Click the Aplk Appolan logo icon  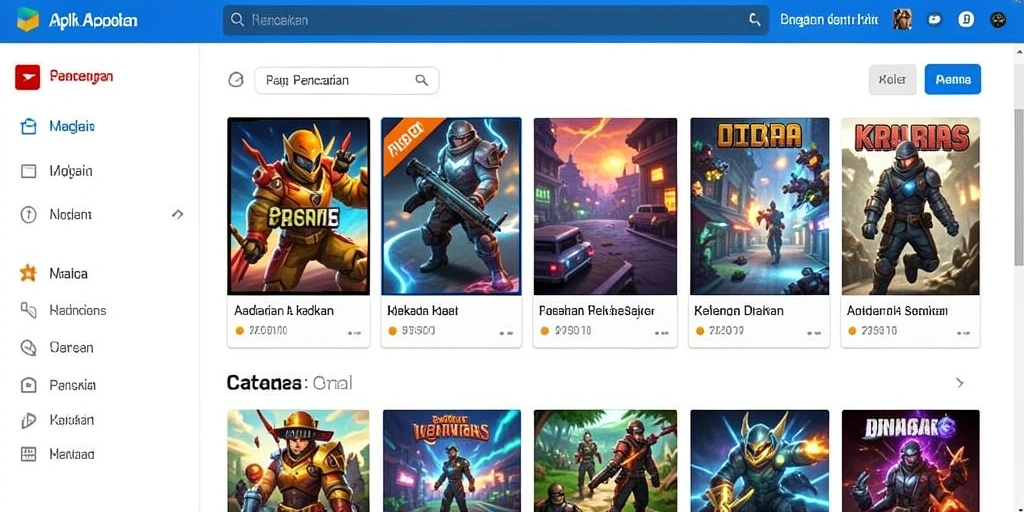(x=28, y=20)
